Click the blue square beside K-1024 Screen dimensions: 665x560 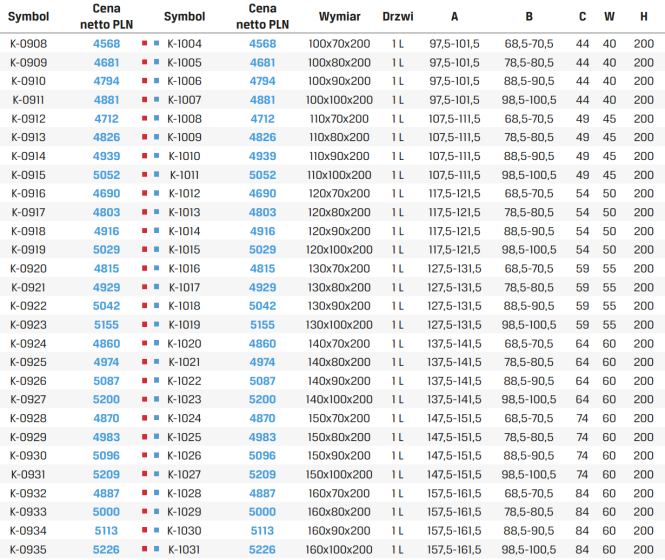pos(156,418)
